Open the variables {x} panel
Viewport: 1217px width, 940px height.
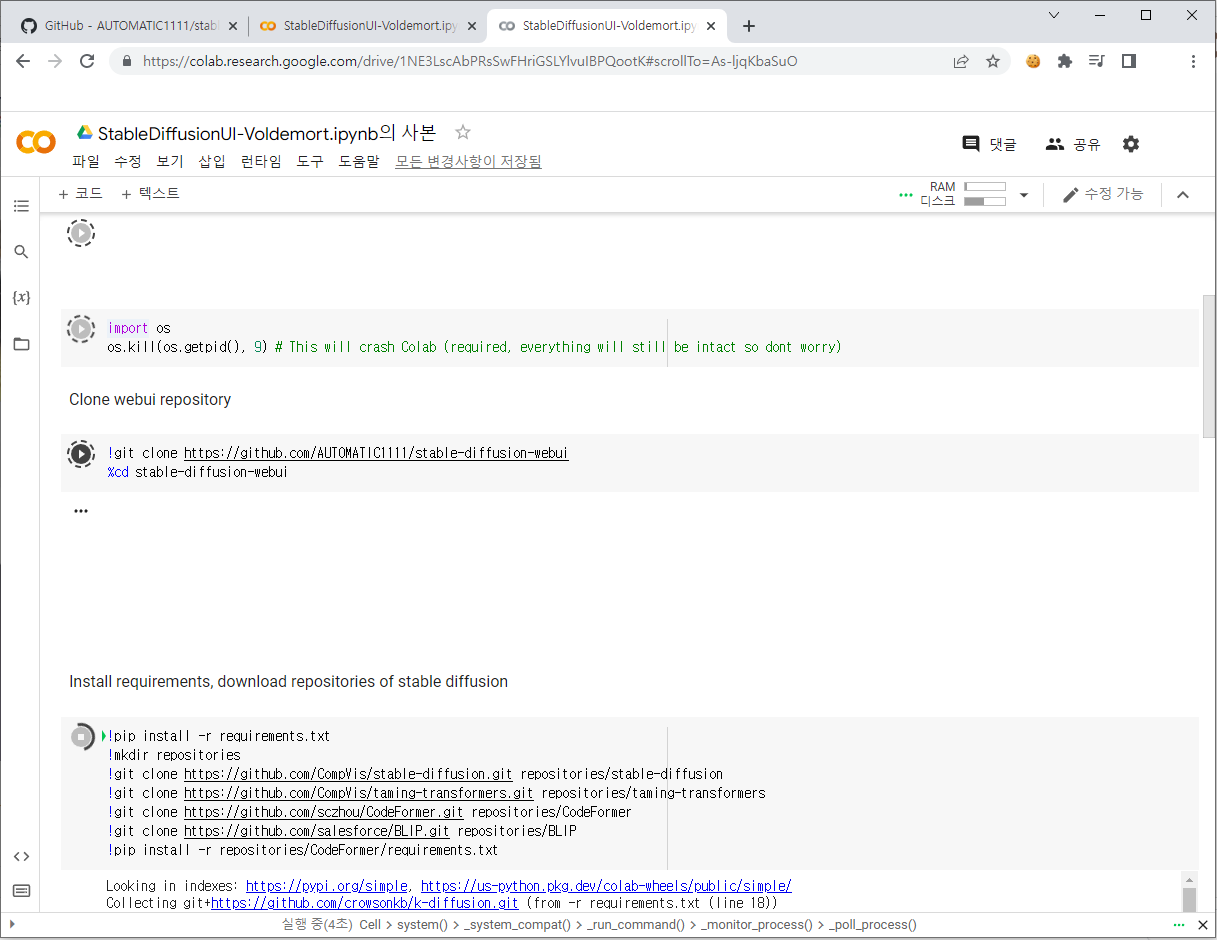(x=21, y=298)
